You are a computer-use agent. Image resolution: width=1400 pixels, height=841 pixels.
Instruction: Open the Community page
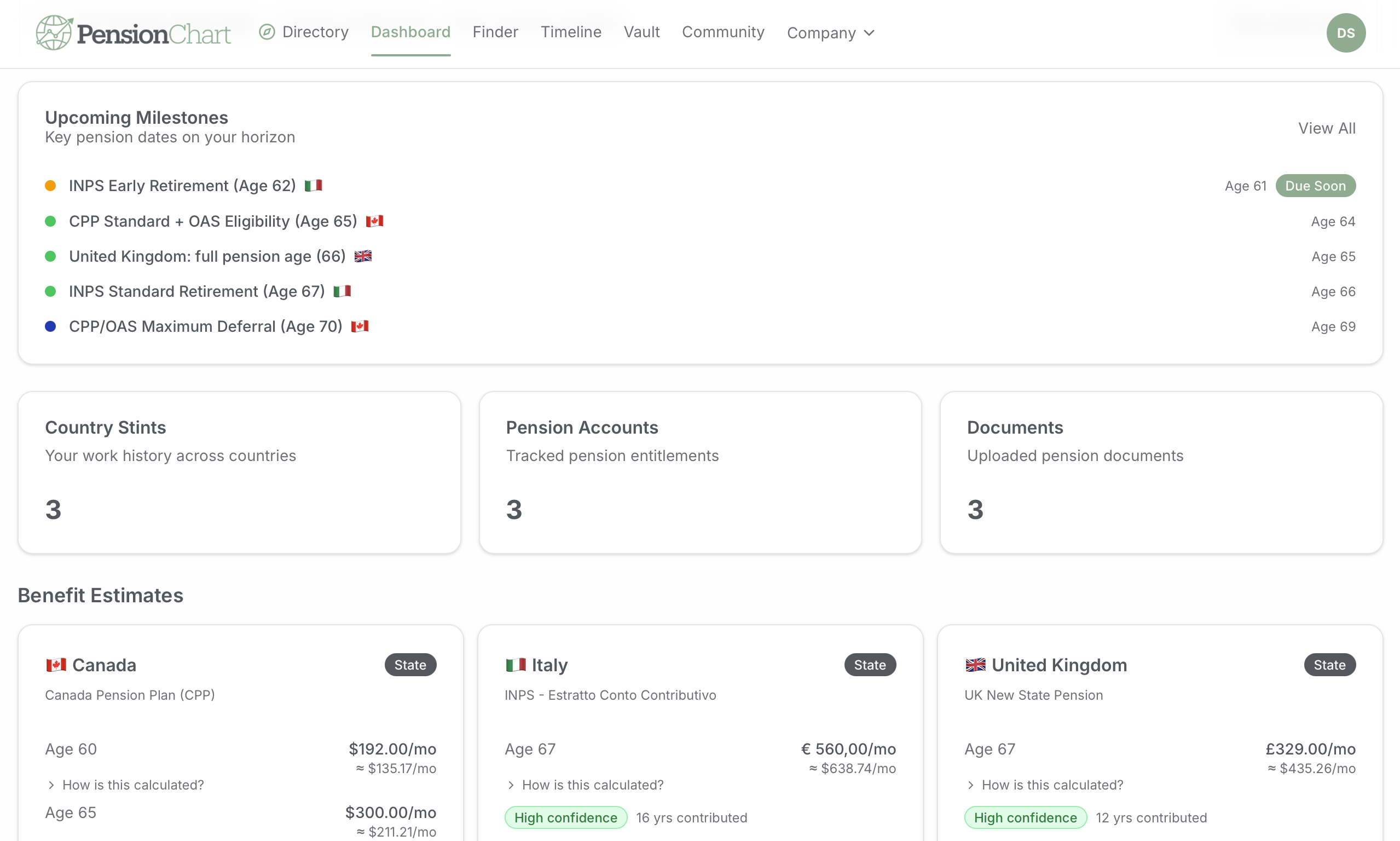point(723,32)
